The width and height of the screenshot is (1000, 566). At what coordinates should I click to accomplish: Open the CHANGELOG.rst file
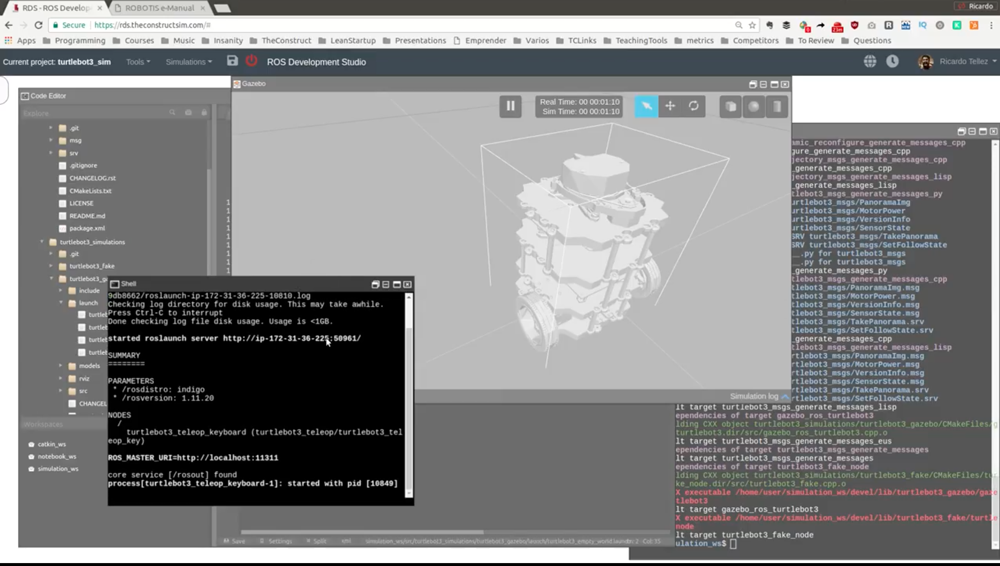(x=92, y=178)
